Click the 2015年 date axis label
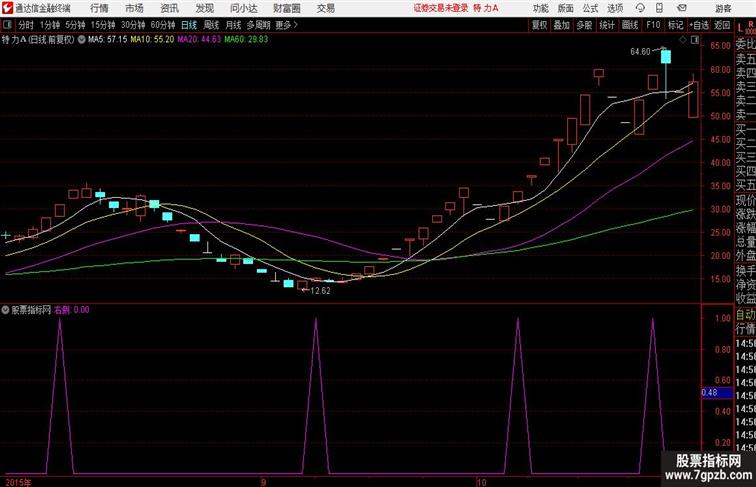 (x=18, y=482)
